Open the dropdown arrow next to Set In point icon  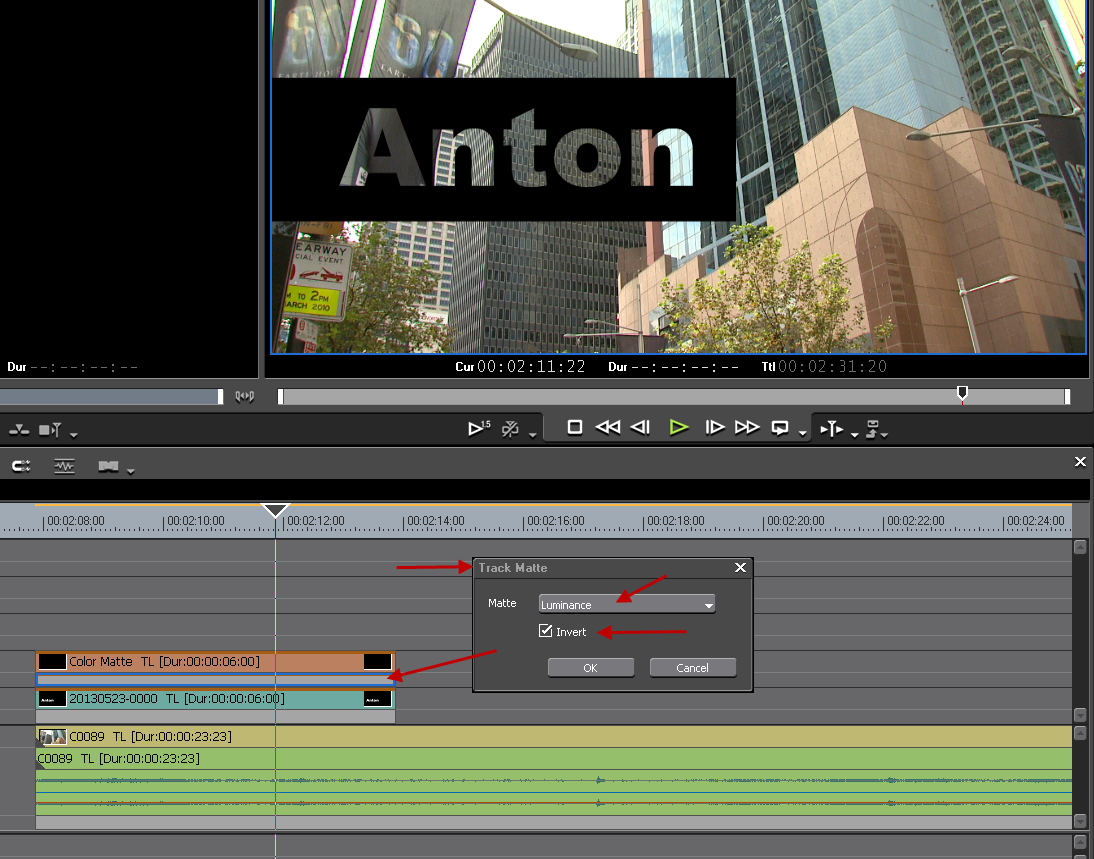tap(854, 433)
